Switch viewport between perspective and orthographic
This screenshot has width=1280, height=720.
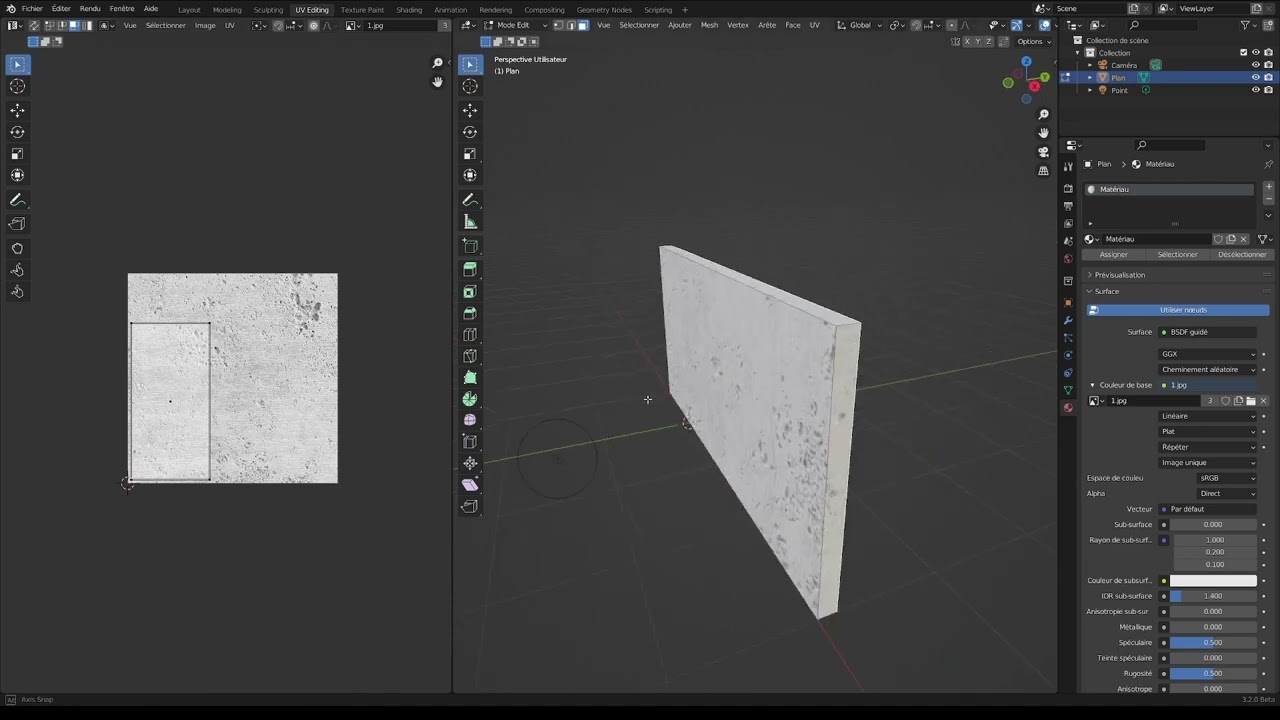point(1043,171)
